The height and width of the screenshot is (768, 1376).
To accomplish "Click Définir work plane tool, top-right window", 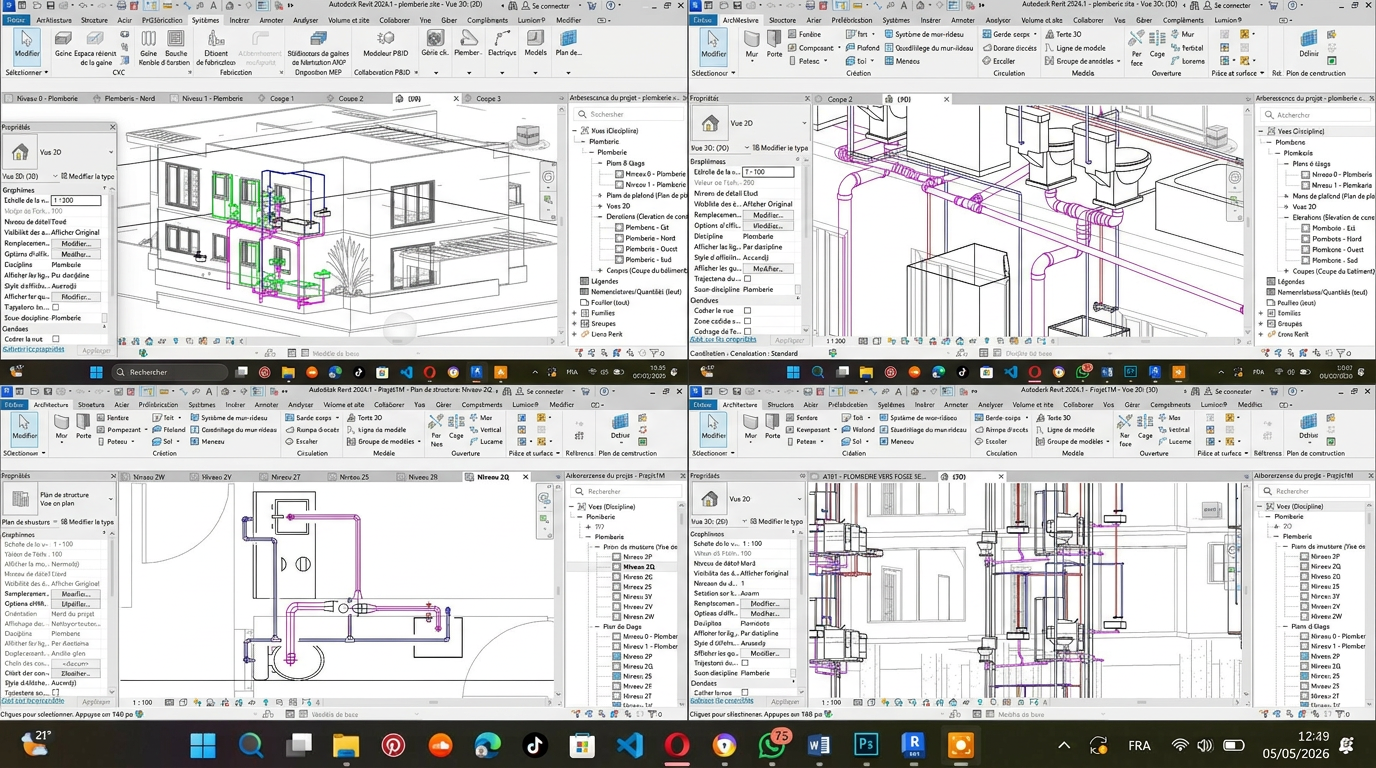I will coord(1309,45).
